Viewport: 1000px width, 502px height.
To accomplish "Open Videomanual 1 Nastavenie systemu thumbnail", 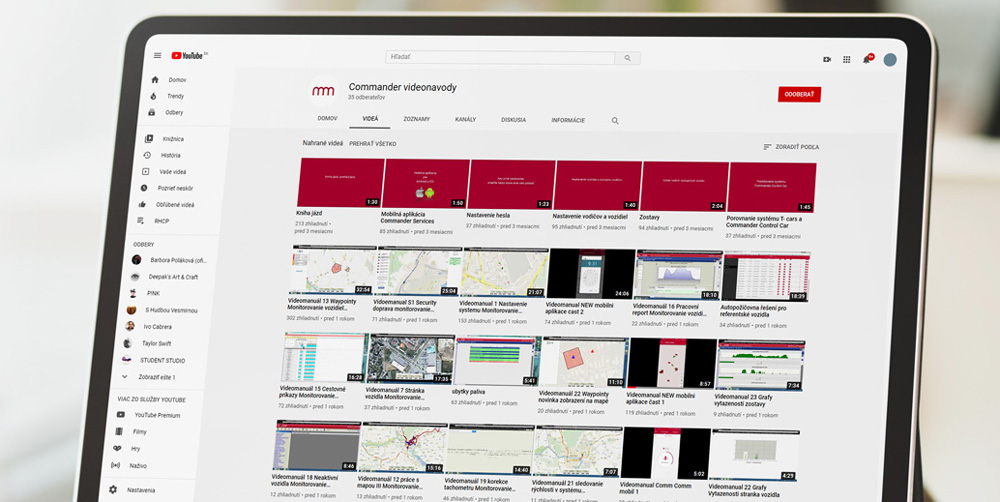I will click(504, 273).
